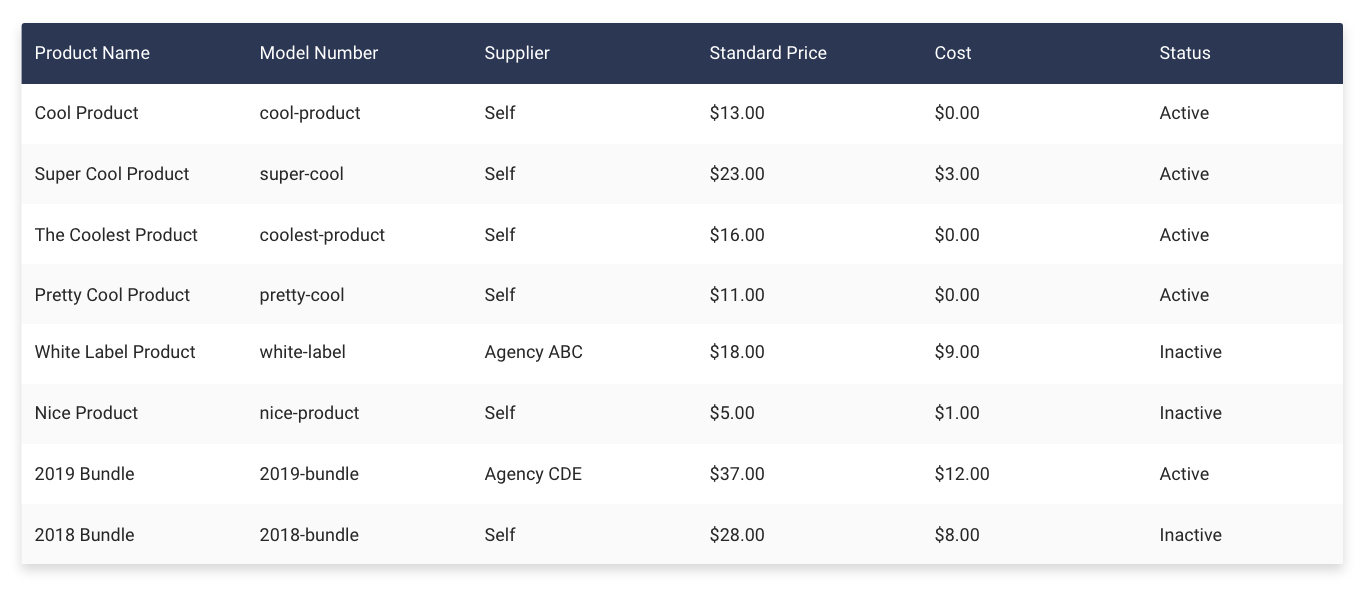Open the 2019 Bundle product entry
This screenshot has height=599, width=1369.
point(84,474)
